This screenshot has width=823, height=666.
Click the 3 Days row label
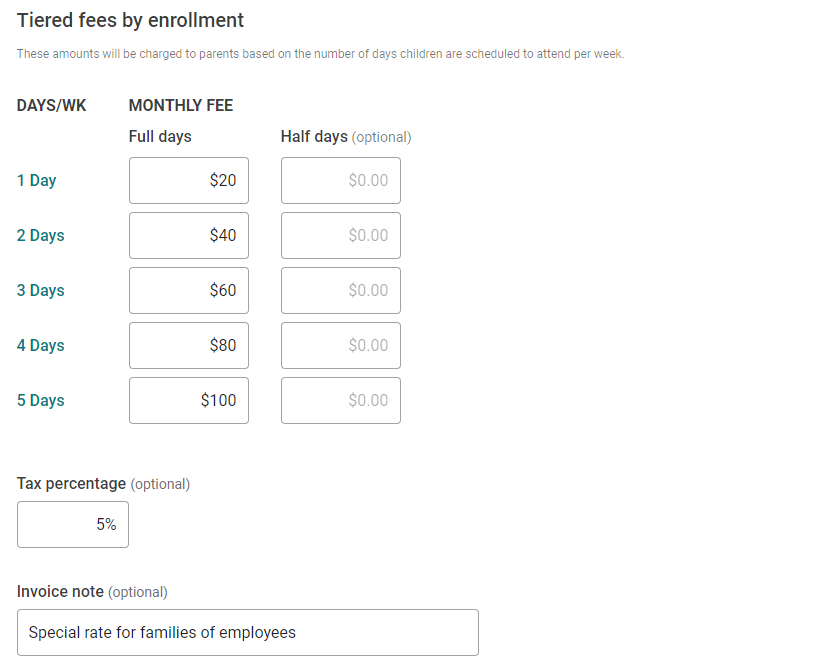pos(40,290)
